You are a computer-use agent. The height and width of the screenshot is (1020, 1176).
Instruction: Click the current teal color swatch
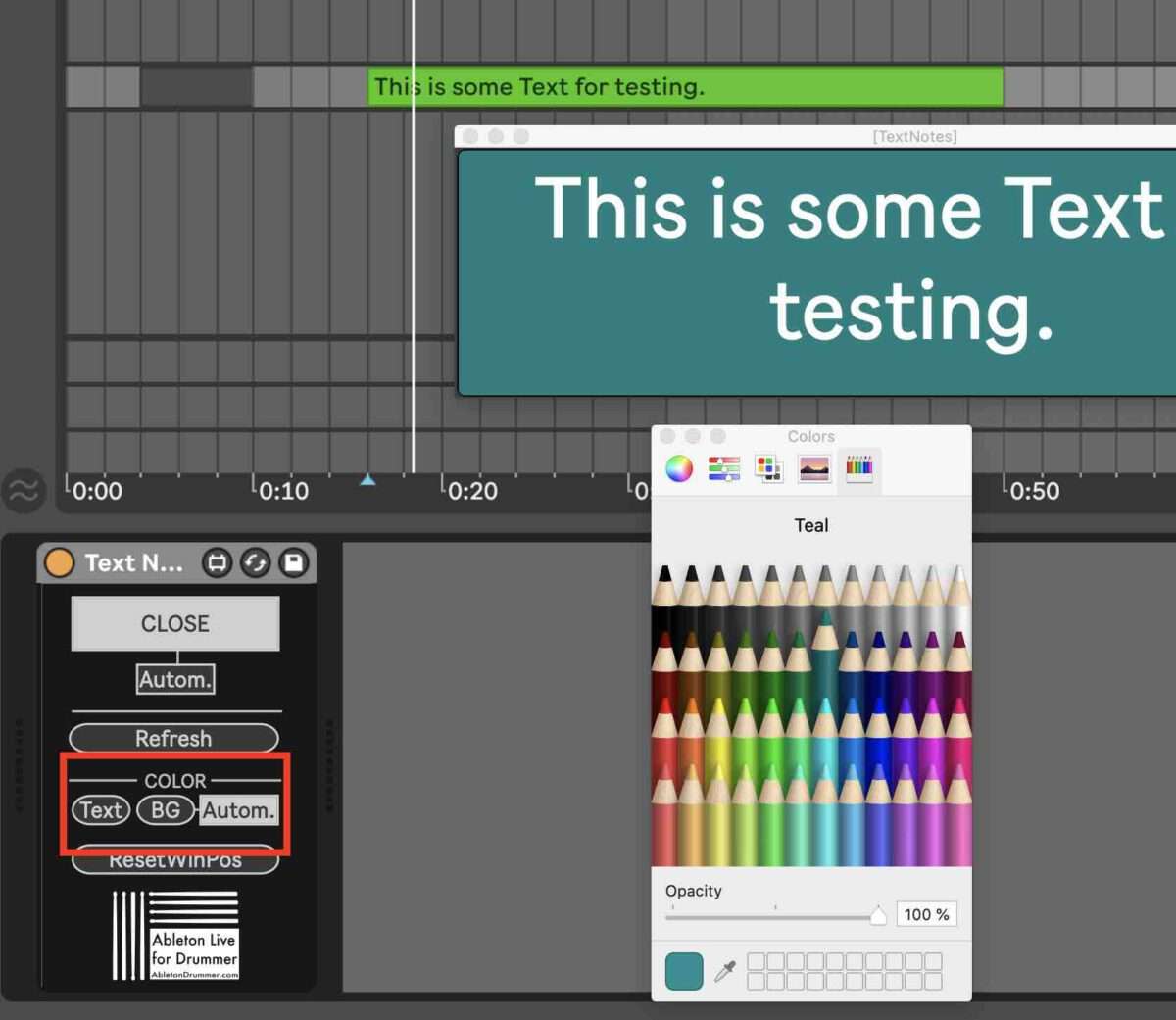684,971
